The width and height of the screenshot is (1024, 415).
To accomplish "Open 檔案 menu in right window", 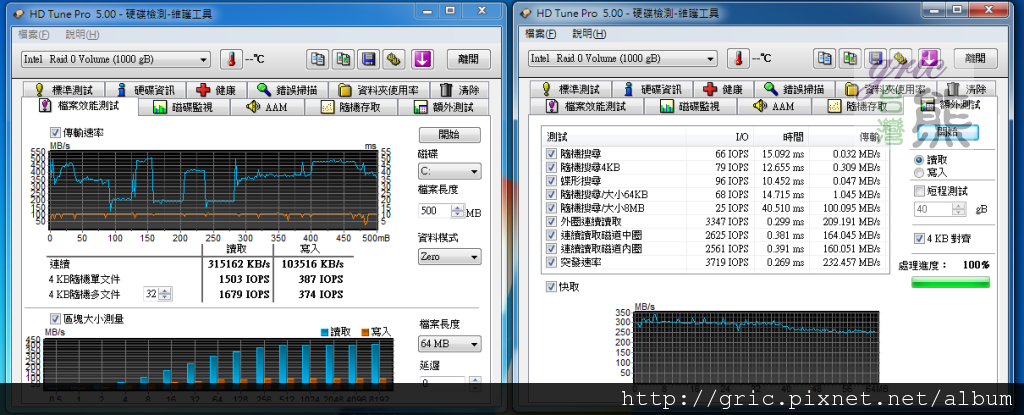I will pos(541,34).
